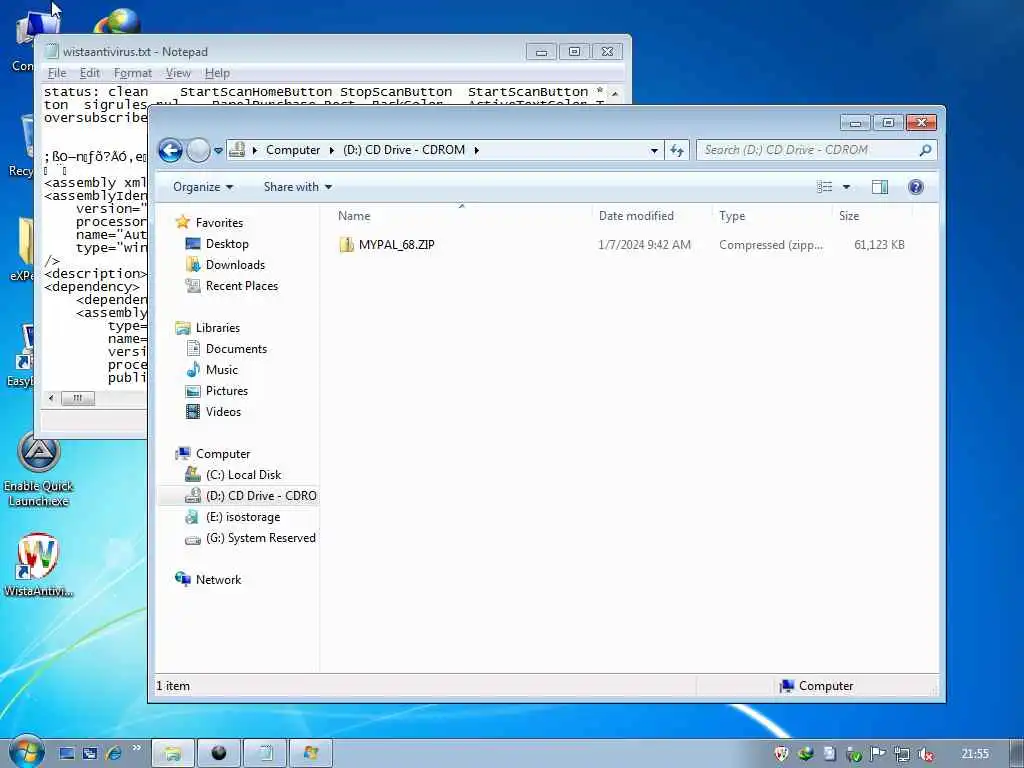Show more quick launch items chevron

point(136,748)
